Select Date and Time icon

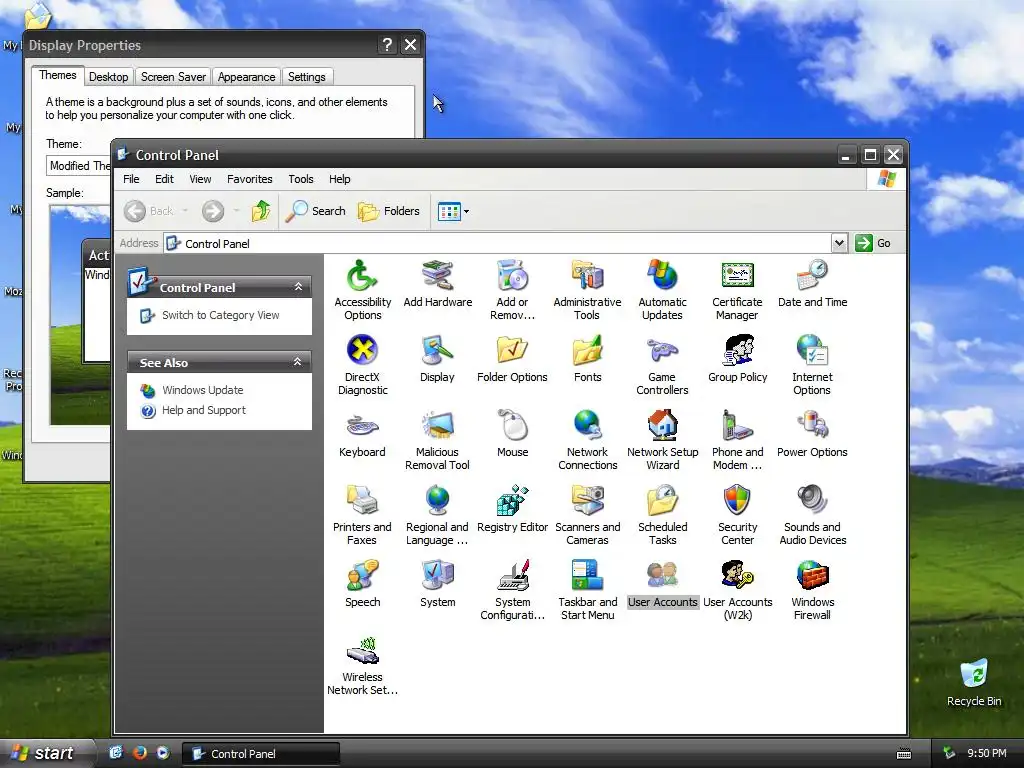pos(812,276)
